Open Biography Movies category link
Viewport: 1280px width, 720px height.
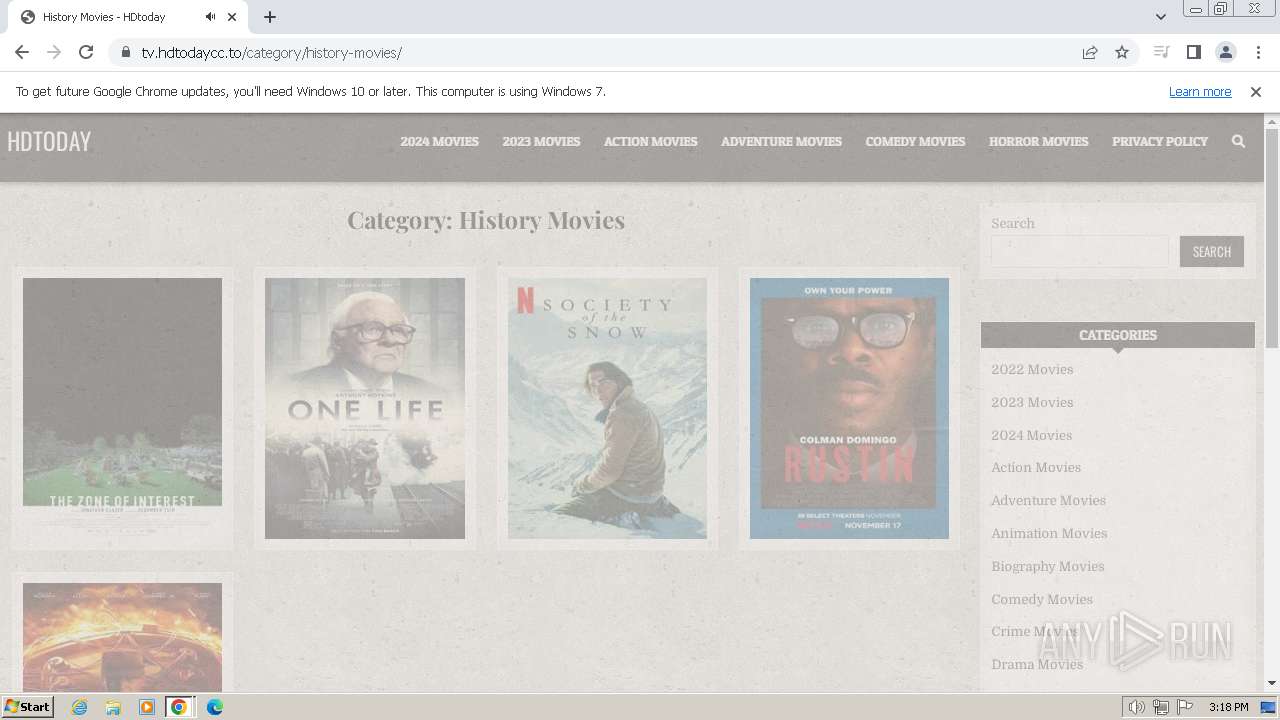[1048, 566]
